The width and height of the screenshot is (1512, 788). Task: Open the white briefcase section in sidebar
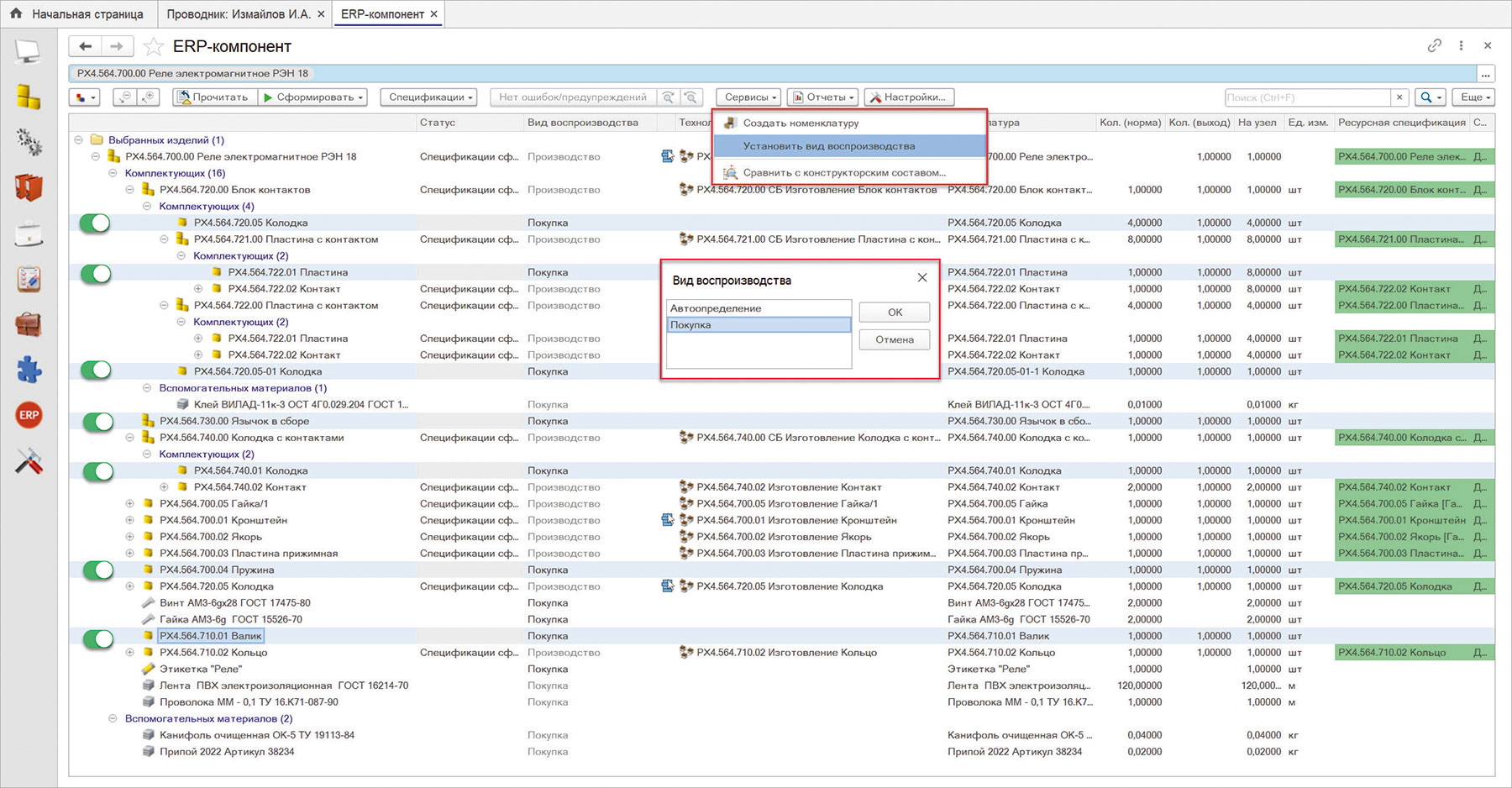pyautogui.click(x=29, y=234)
